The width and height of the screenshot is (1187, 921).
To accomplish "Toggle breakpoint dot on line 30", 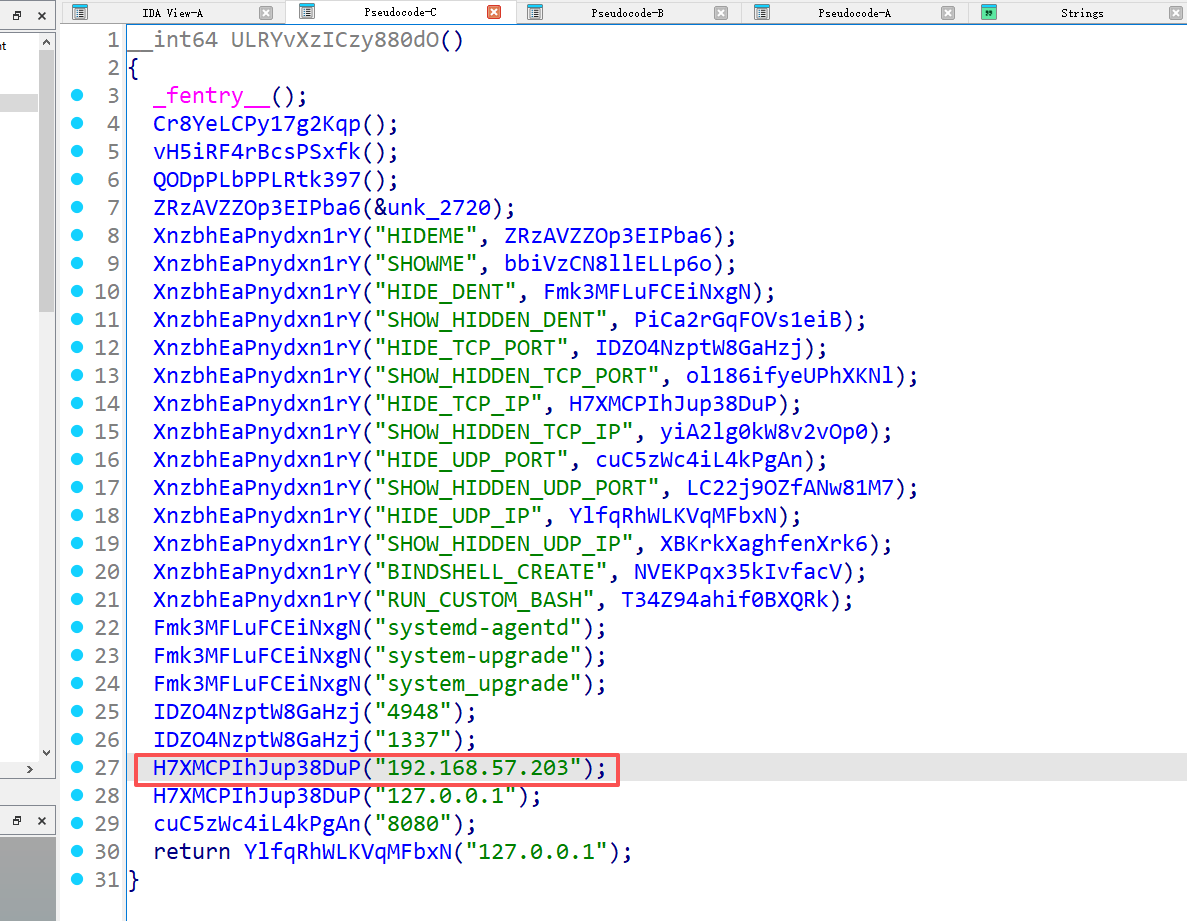I will (x=77, y=852).
